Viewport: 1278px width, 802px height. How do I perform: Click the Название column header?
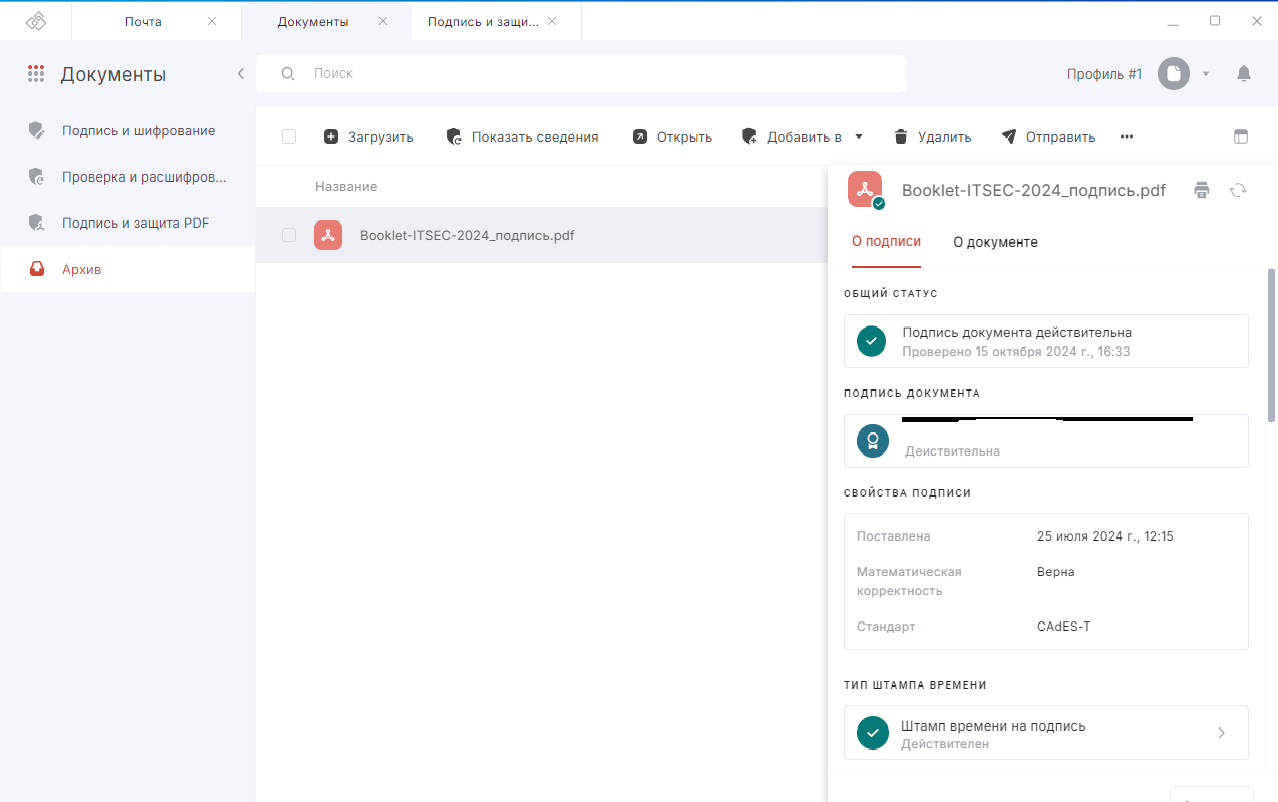click(x=346, y=187)
